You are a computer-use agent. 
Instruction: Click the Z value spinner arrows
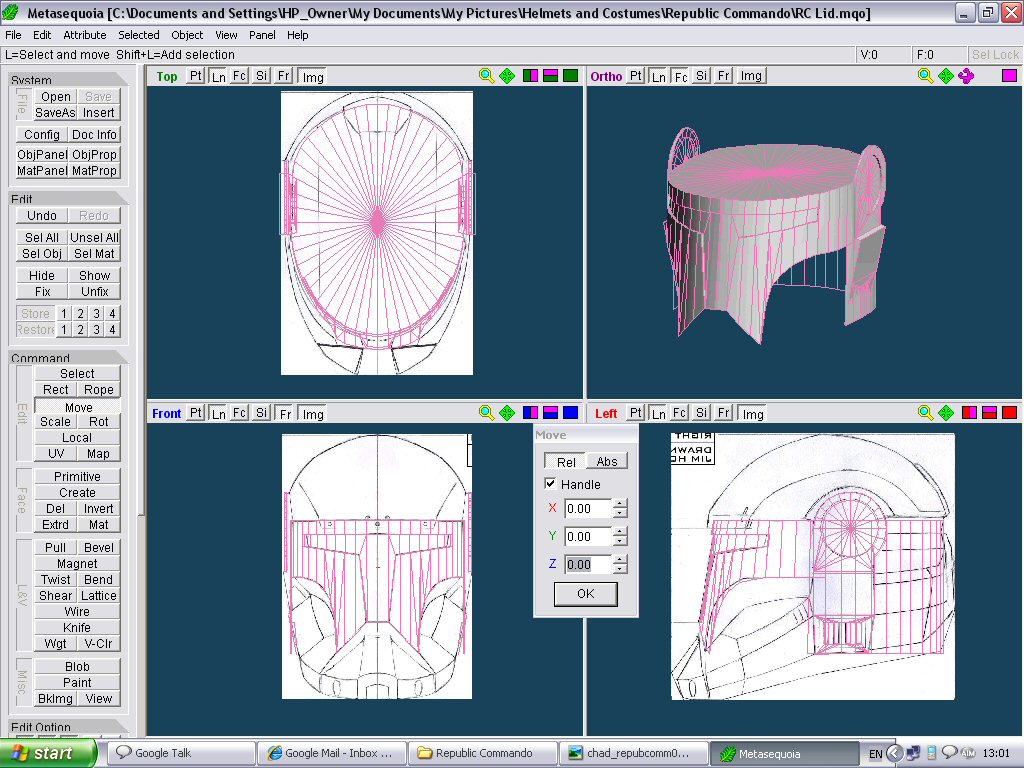pos(620,564)
